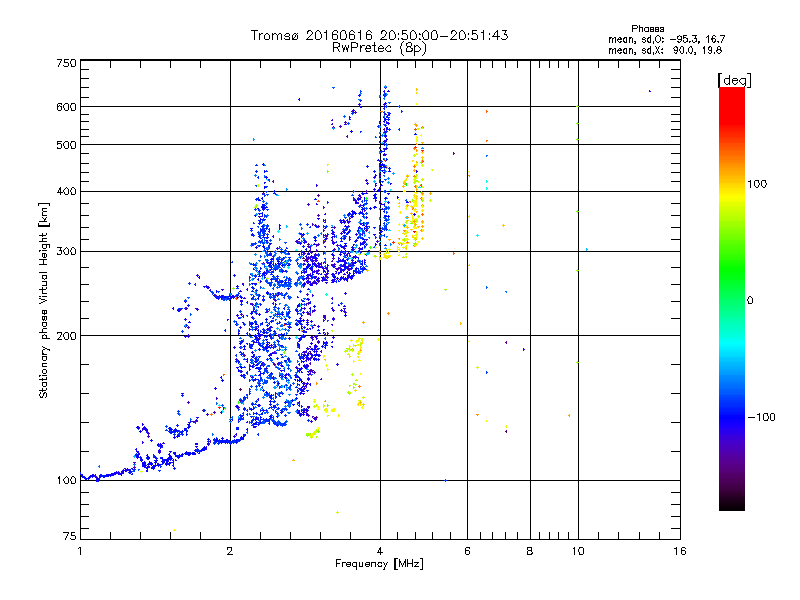Click the '-100' colorbar tick label
The image size is (800, 600).
click(761, 417)
